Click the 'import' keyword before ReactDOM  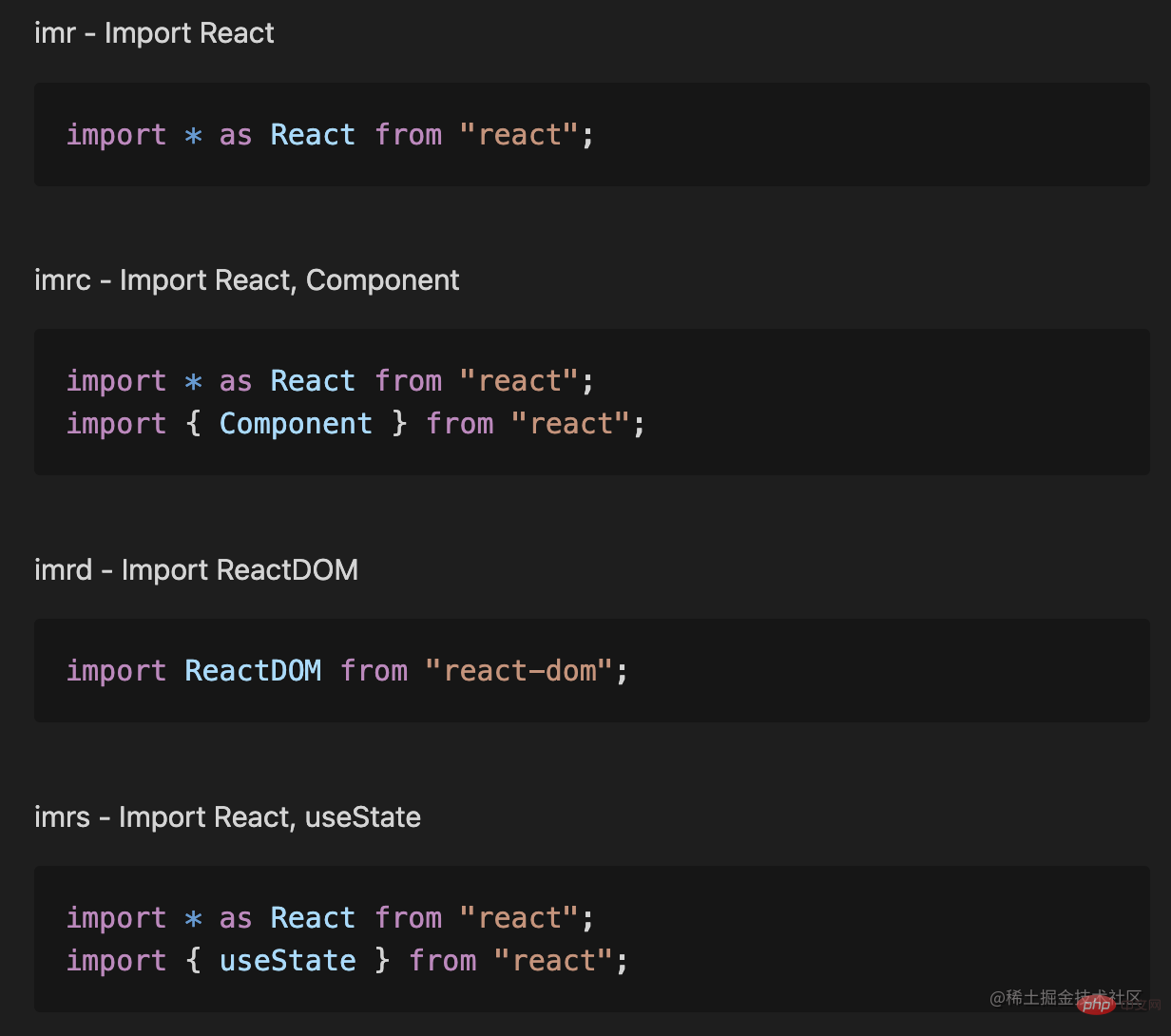[x=116, y=671]
